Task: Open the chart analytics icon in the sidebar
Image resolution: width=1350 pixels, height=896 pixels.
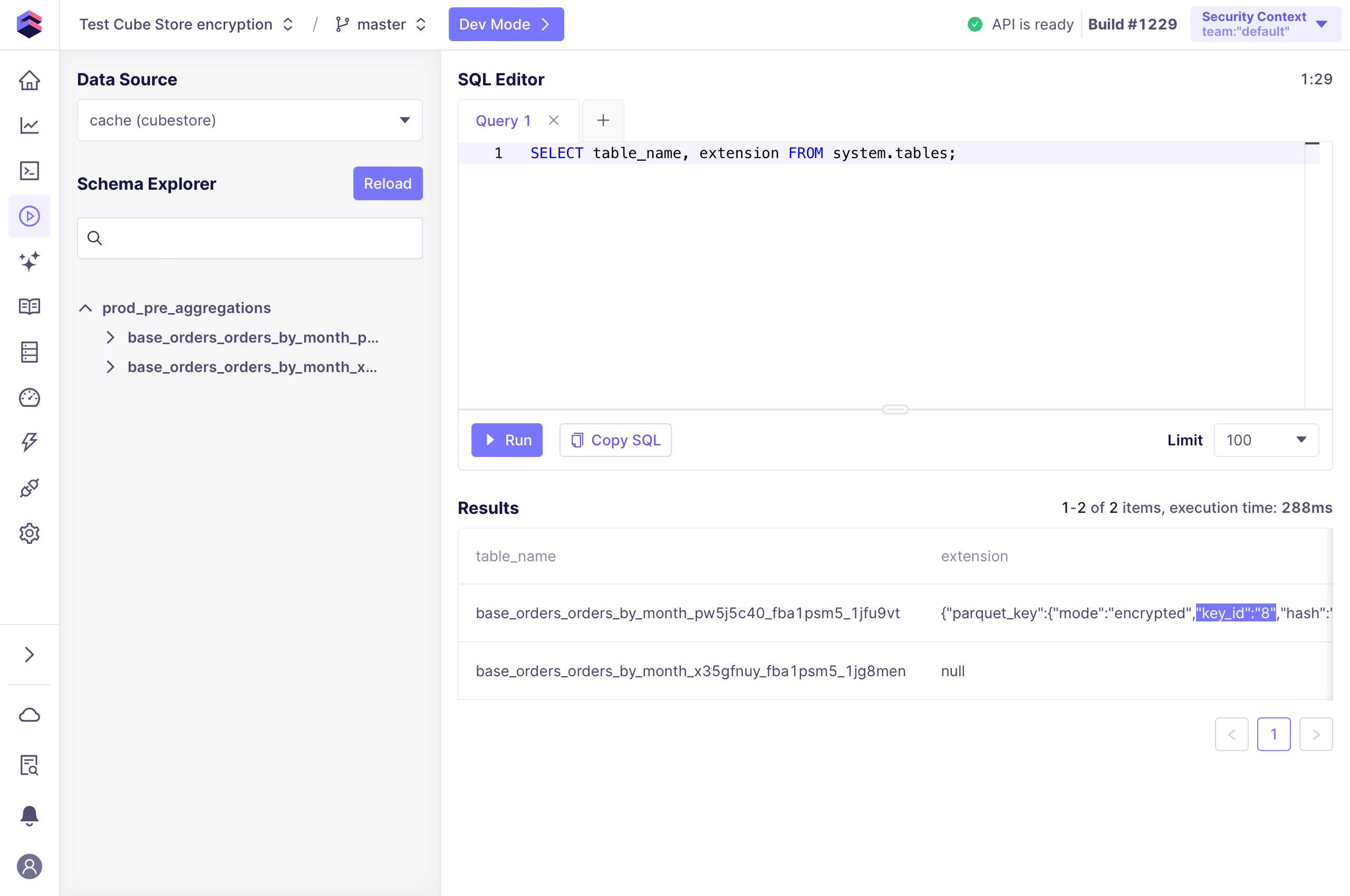Action: point(29,126)
